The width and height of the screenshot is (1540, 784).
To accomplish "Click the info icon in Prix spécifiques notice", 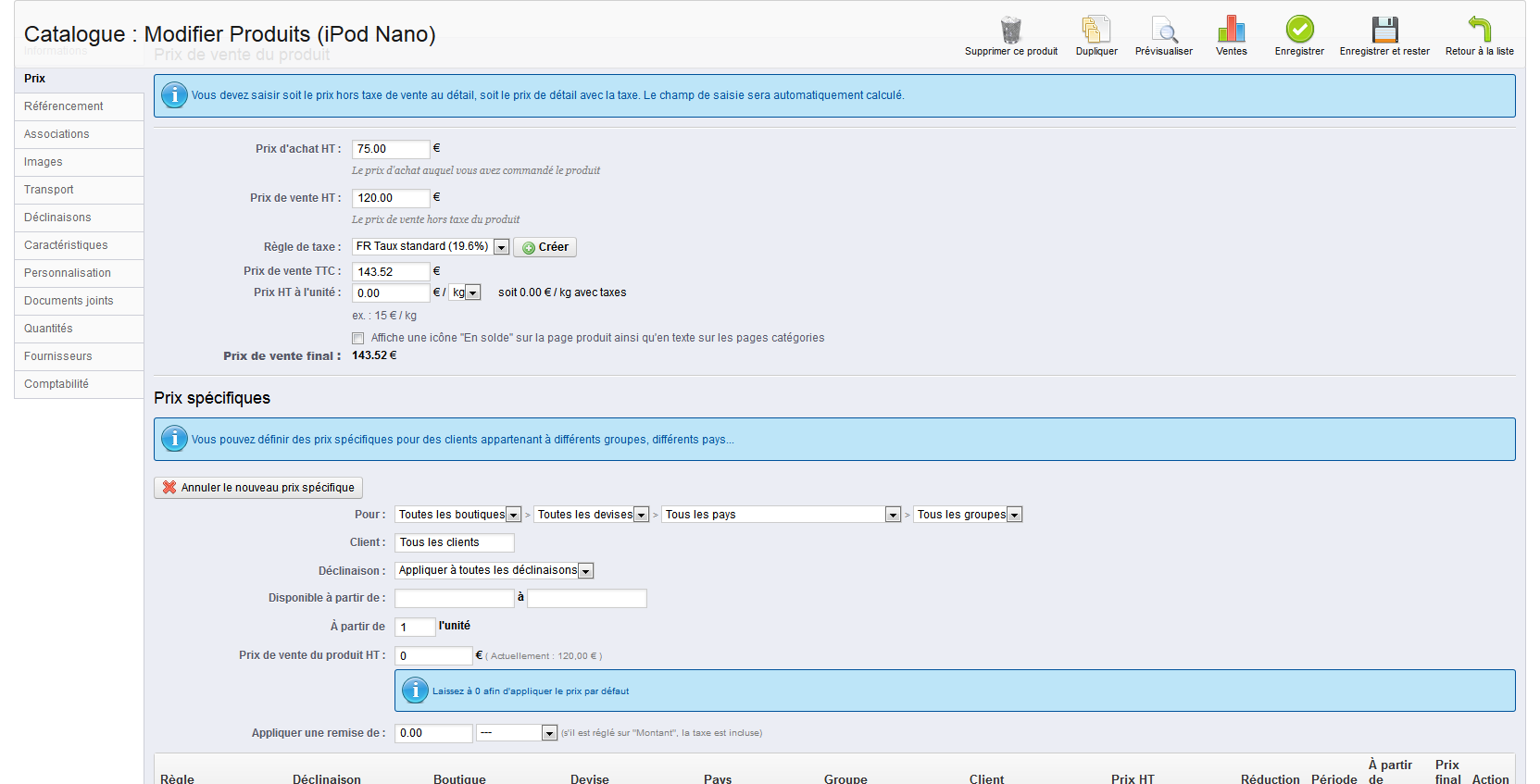I will (x=174, y=439).
